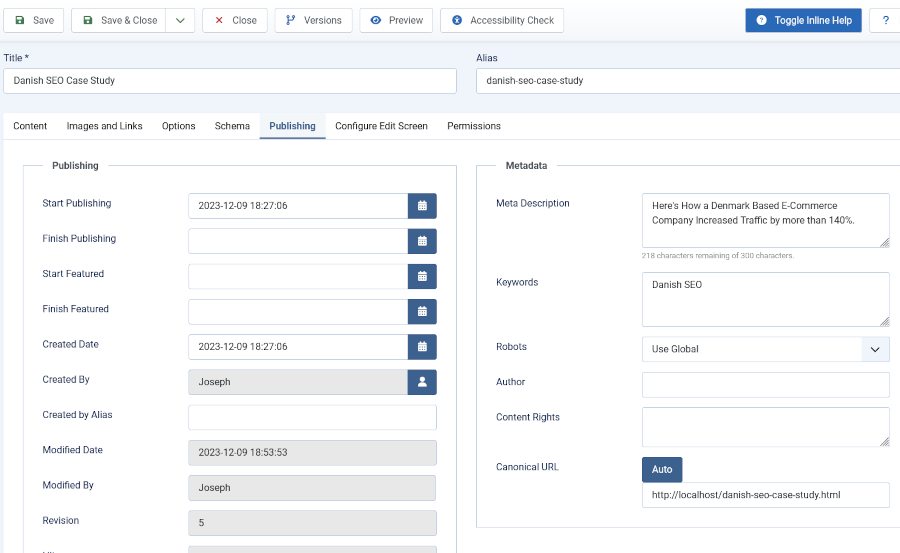Open the Finish Publishing calendar picker

[422, 241]
